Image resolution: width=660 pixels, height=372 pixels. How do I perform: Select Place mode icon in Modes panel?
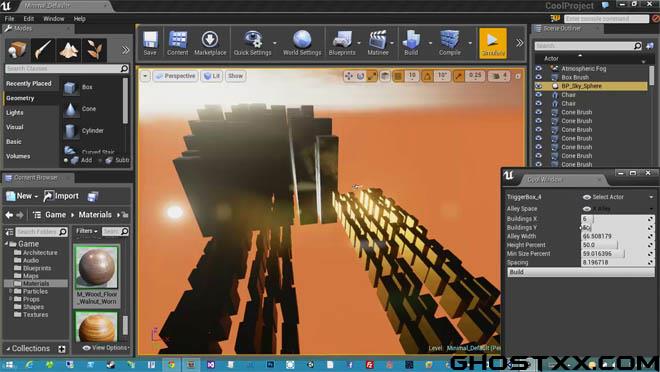(17, 50)
